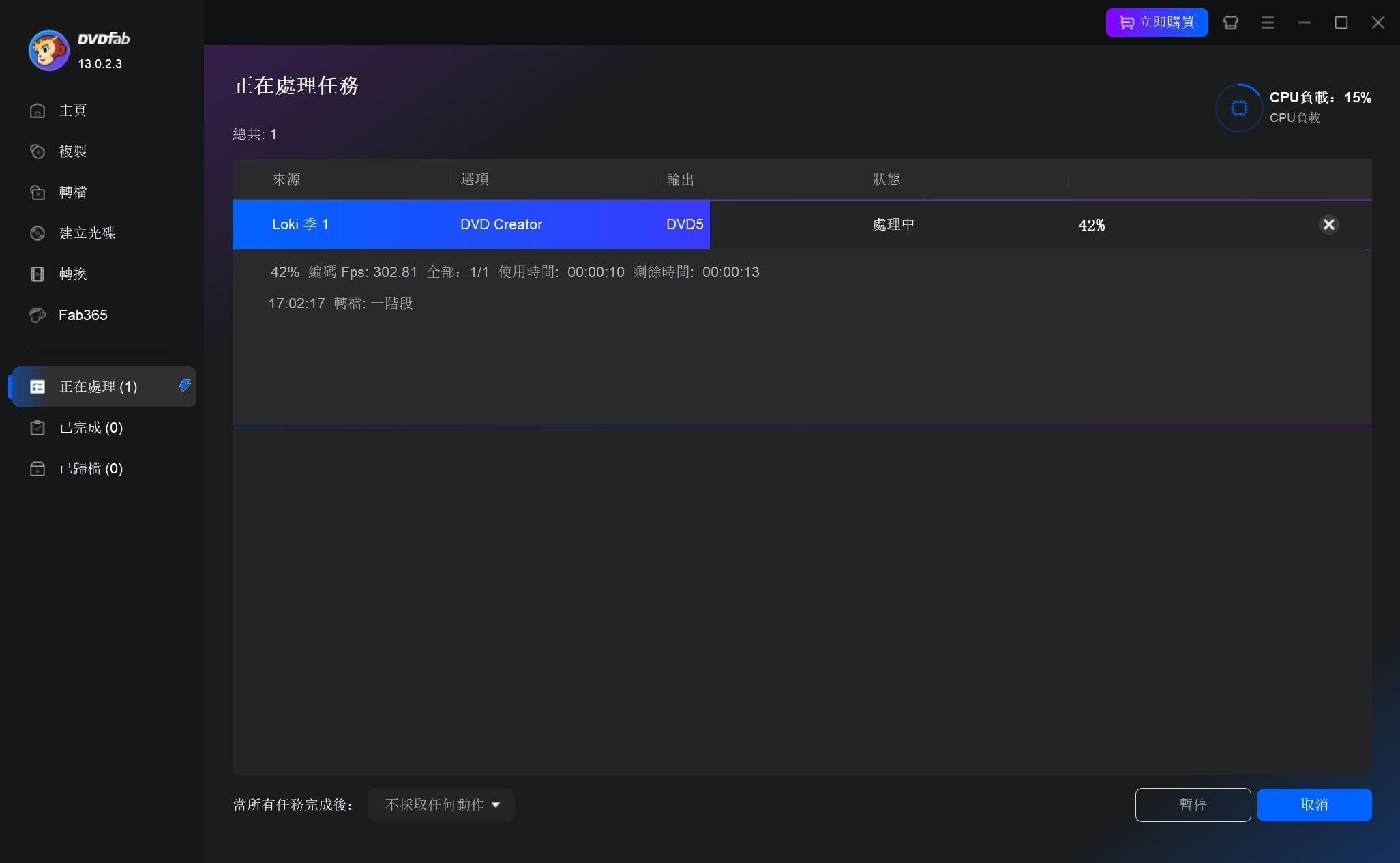
Task: Click the 輸出 column header
Action: pyautogui.click(x=680, y=179)
